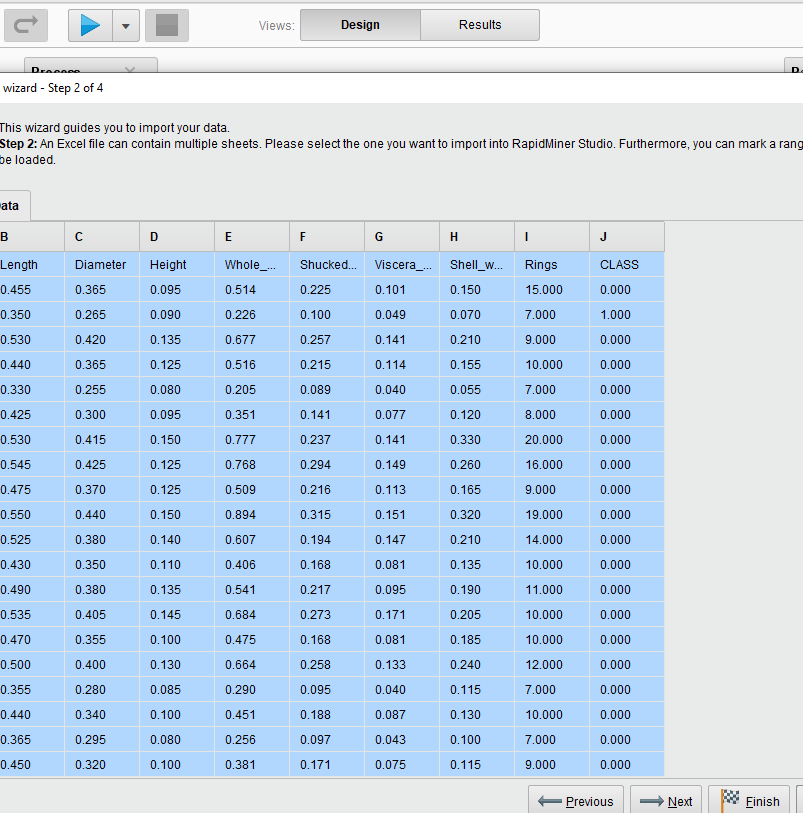Select the Rings cell 16.000
The width and height of the screenshot is (803, 813).
pyautogui.click(x=552, y=465)
